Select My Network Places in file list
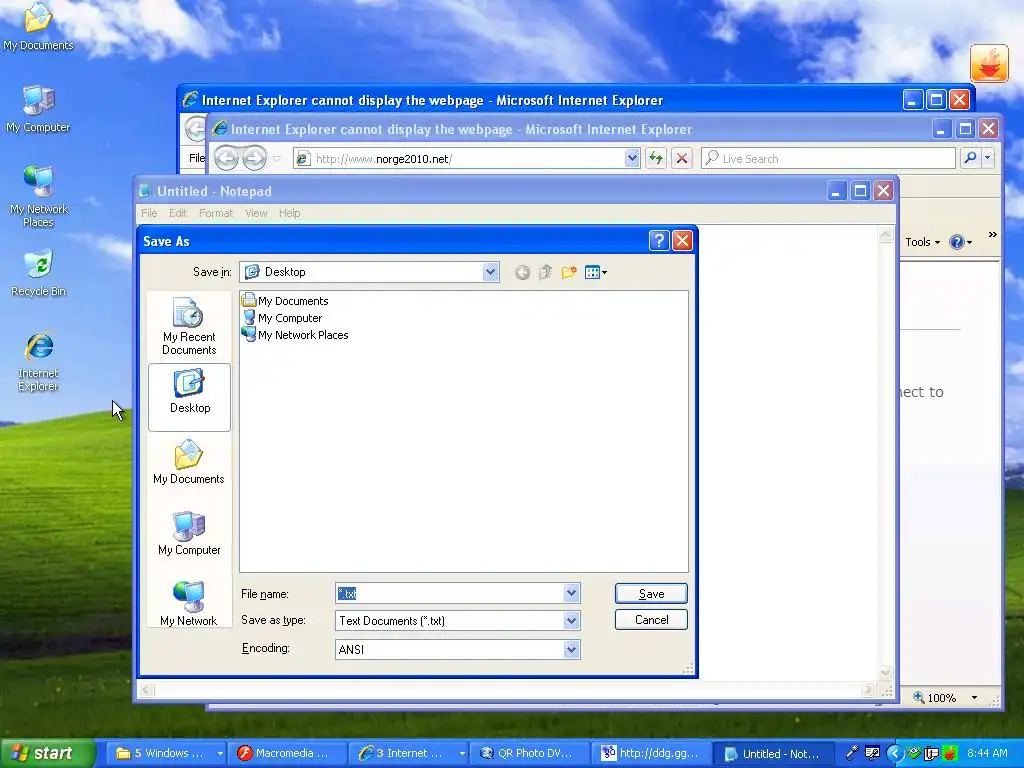Image resolution: width=1024 pixels, height=768 pixels. [295, 335]
